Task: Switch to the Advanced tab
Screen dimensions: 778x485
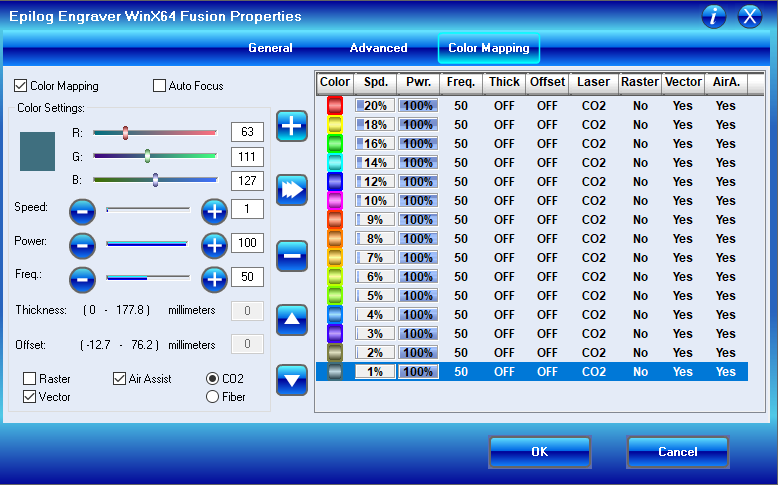Action: click(379, 48)
